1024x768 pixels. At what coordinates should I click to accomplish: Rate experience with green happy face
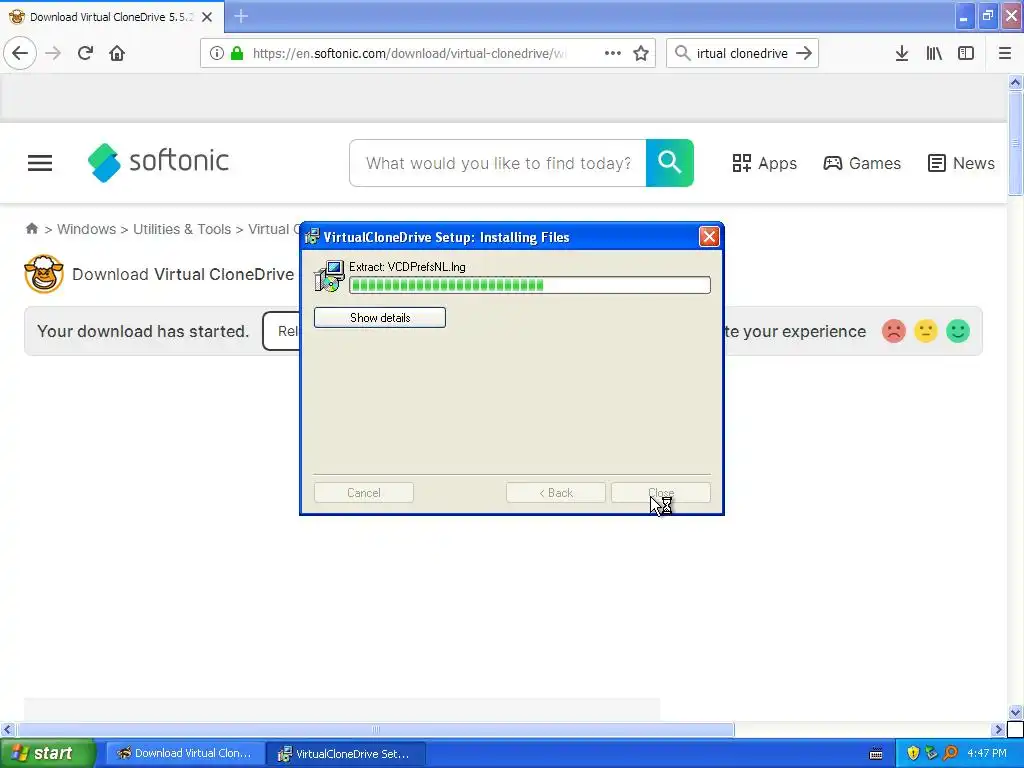(x=957, y=331)
